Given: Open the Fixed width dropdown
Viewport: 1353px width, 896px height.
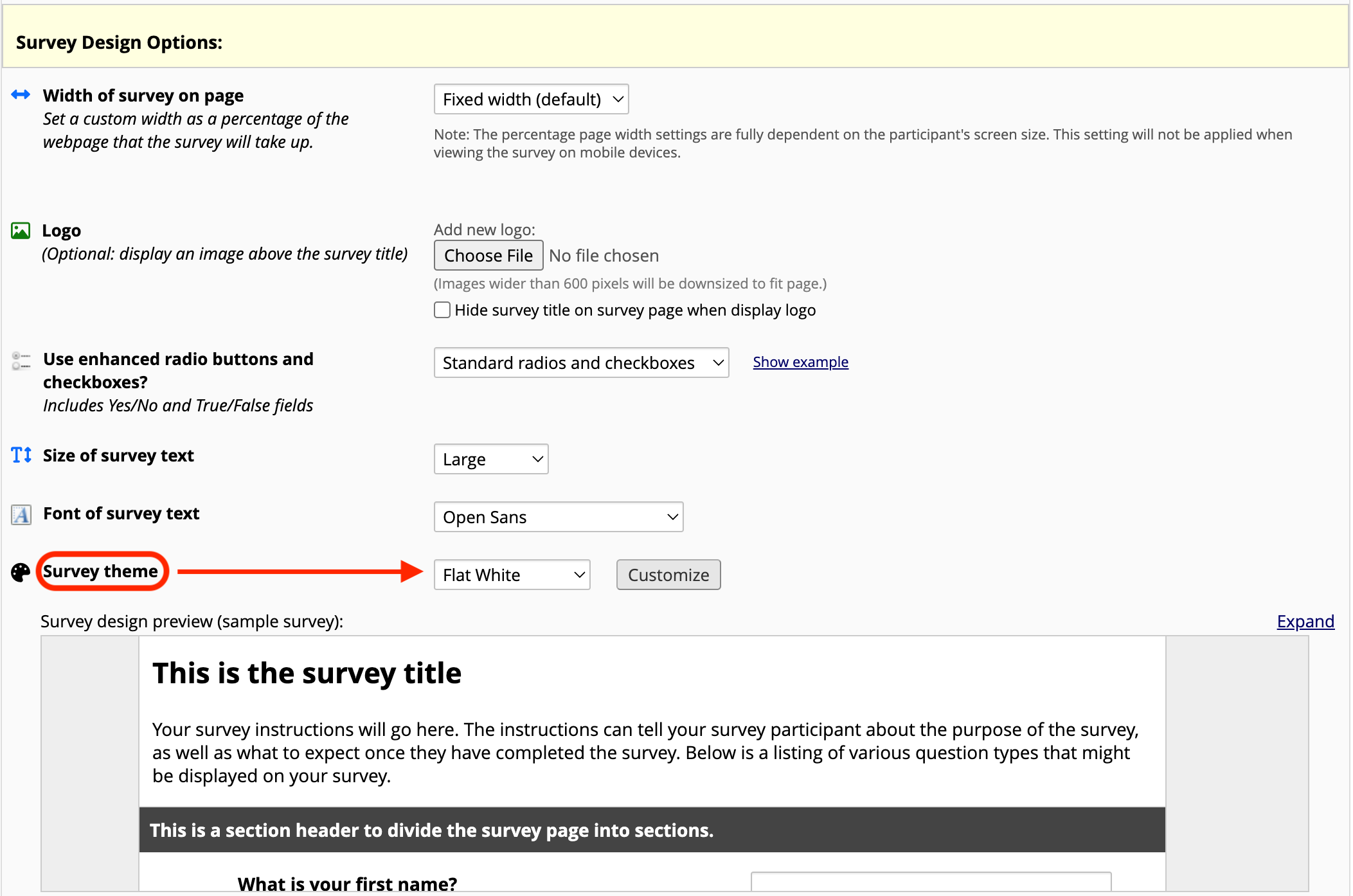Looking at the screenshot, I should 531,99.
